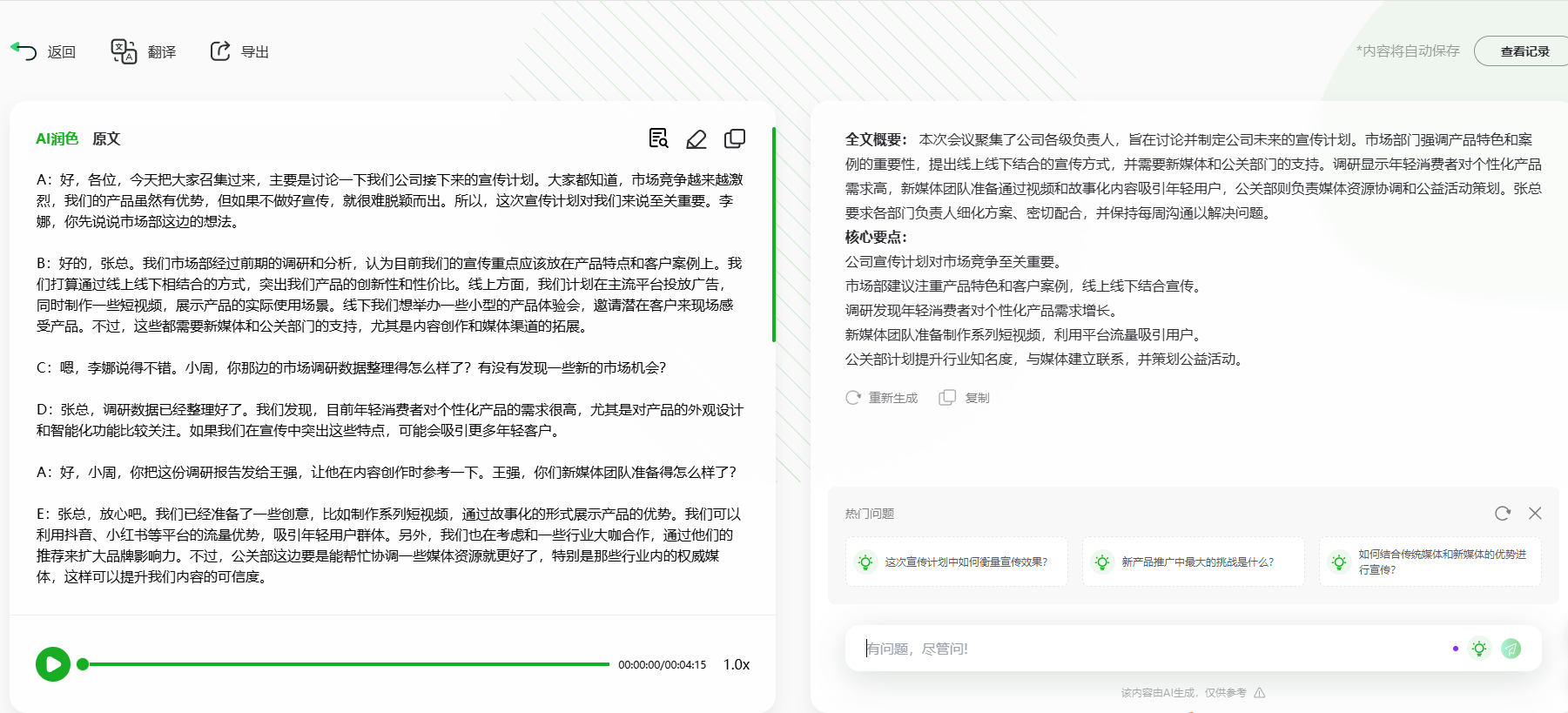This screenshot has height=713, width=1568.
Task: Click the question input field
Action: 1149,649
